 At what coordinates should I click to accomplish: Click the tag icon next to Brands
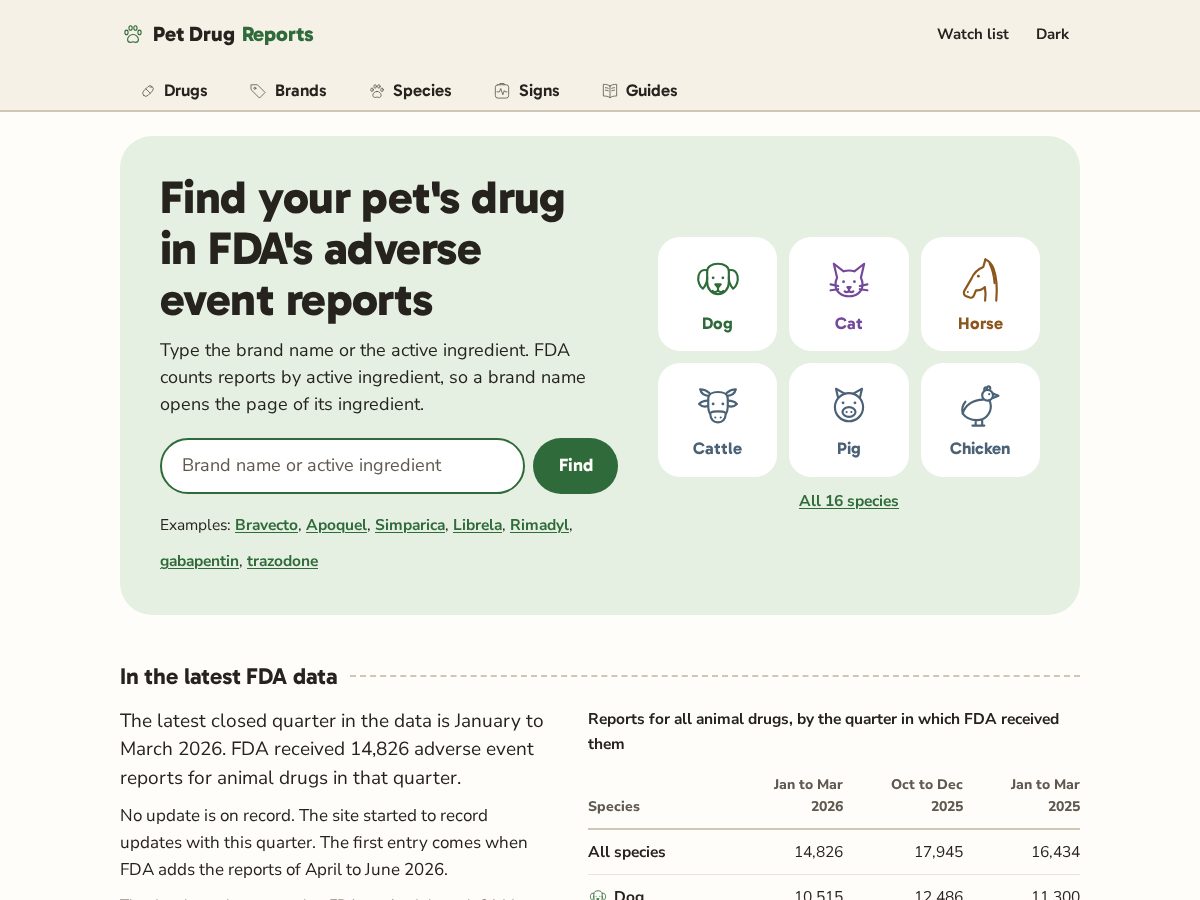click(258, 91)
